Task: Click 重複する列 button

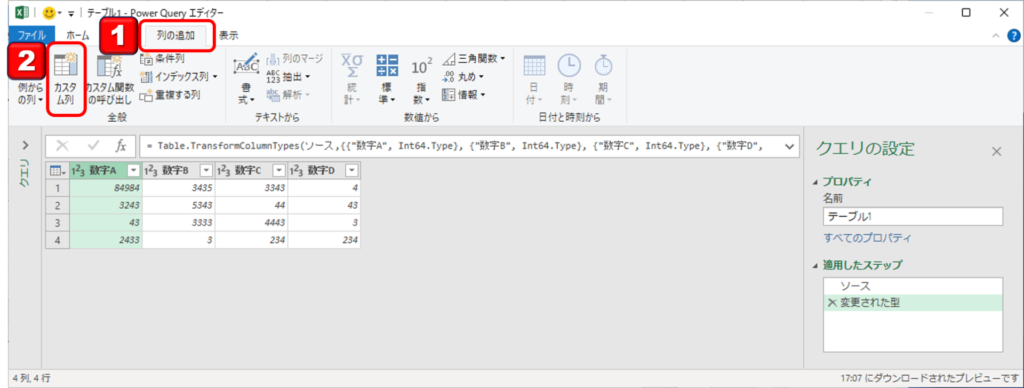Action: 170,95
